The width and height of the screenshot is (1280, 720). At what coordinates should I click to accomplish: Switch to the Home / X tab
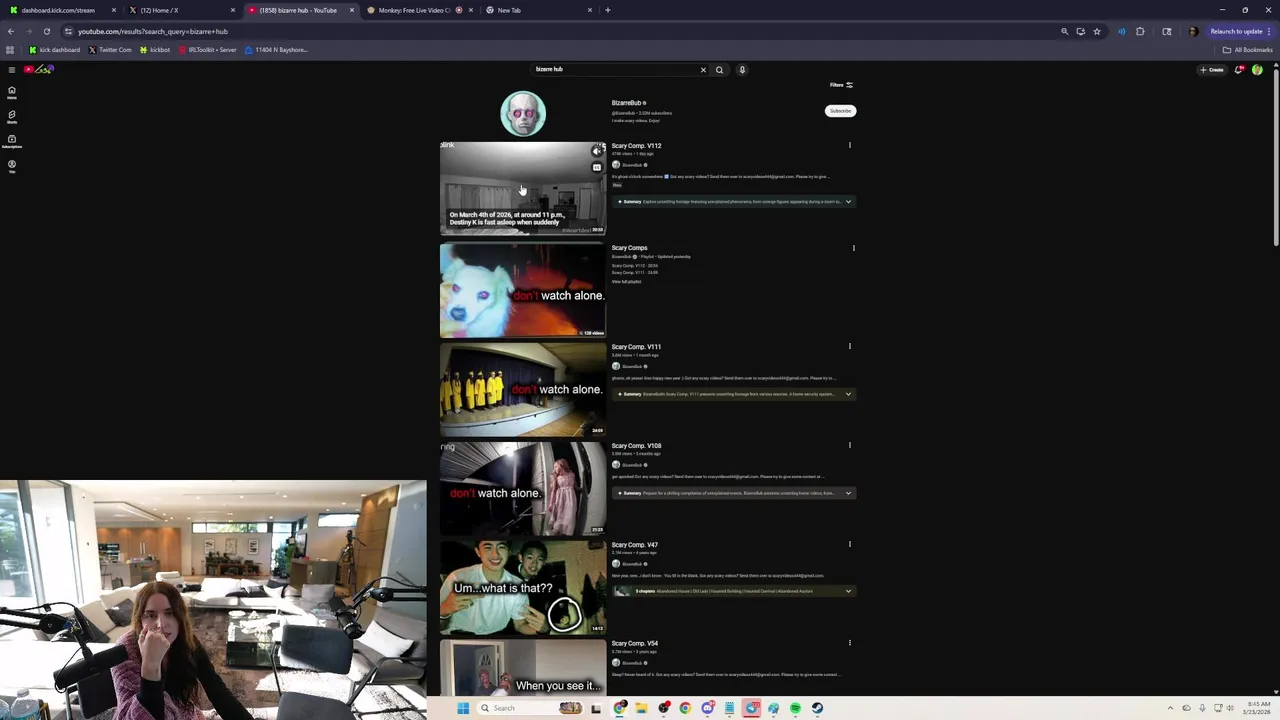click(x=182, y=10)
